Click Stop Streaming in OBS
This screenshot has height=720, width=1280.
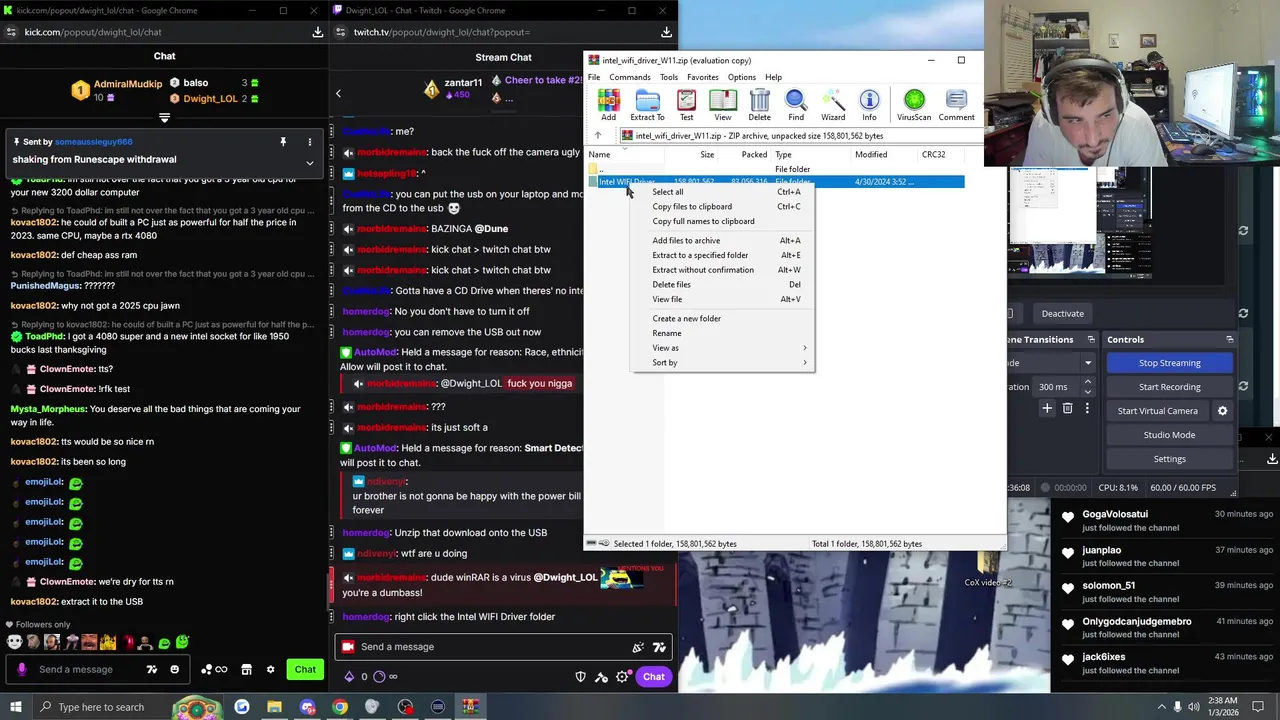click(1169, 363)
